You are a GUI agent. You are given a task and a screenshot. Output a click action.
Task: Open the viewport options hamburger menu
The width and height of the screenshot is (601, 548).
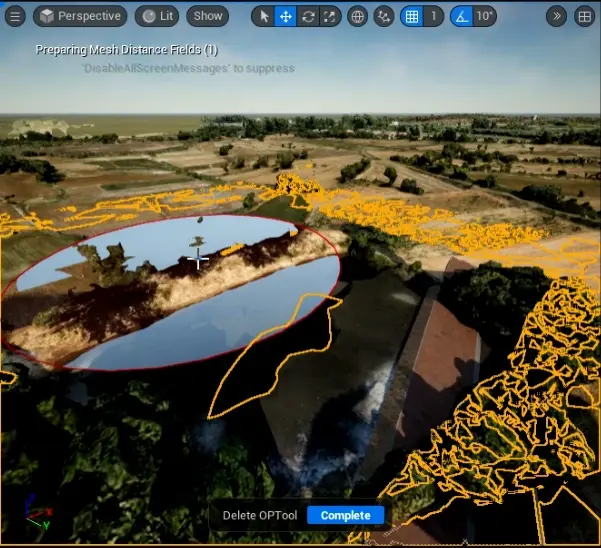pyautogui.click(x=15, y=16)
